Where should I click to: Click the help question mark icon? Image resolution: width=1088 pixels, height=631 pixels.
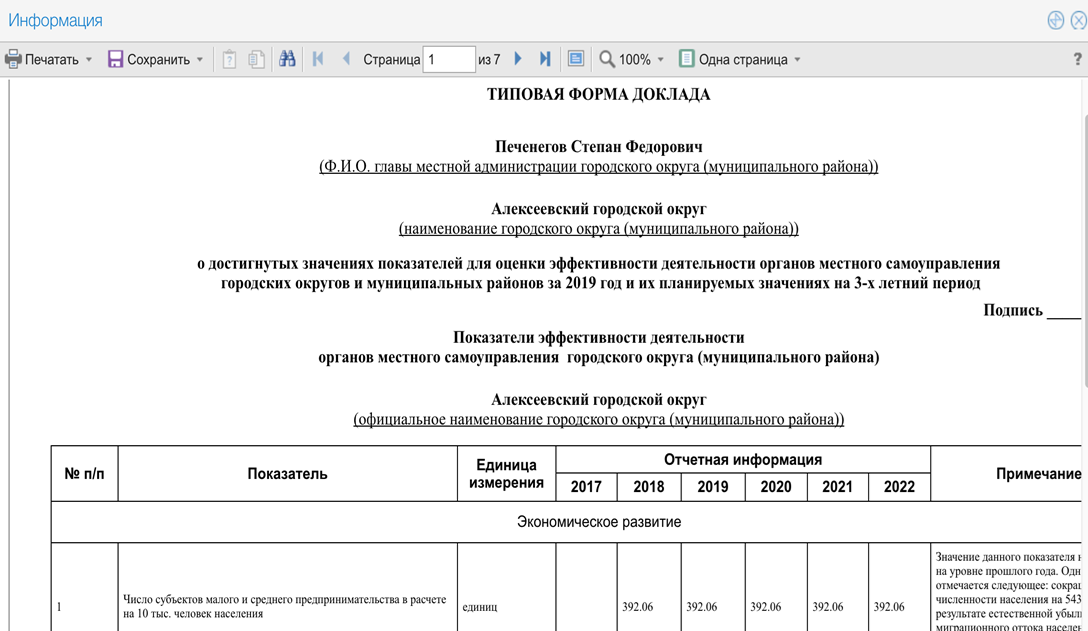point(1077,60)
